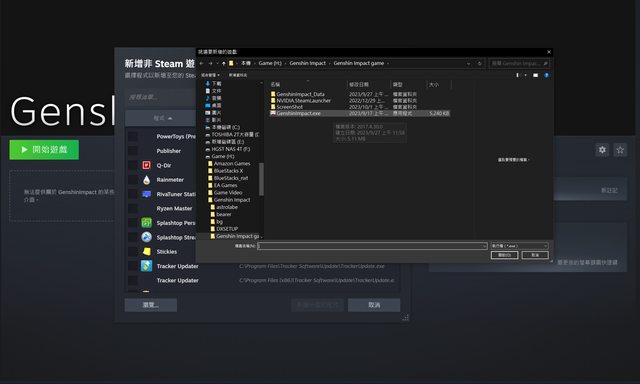Expand the address bar history dropdown
640x384 pixels.
click(468, 63)
